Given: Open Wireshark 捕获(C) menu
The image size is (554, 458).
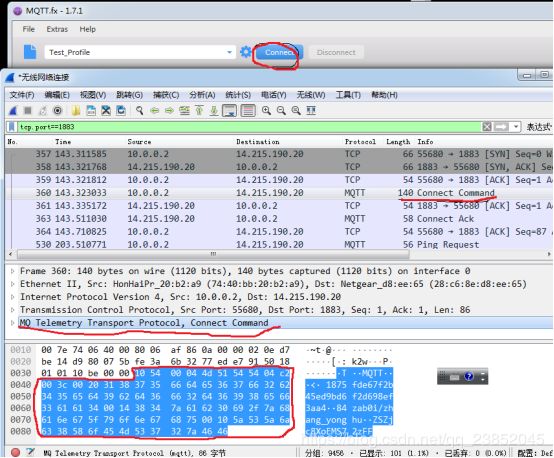Looking at the screenshot, I should pos(166,95).
